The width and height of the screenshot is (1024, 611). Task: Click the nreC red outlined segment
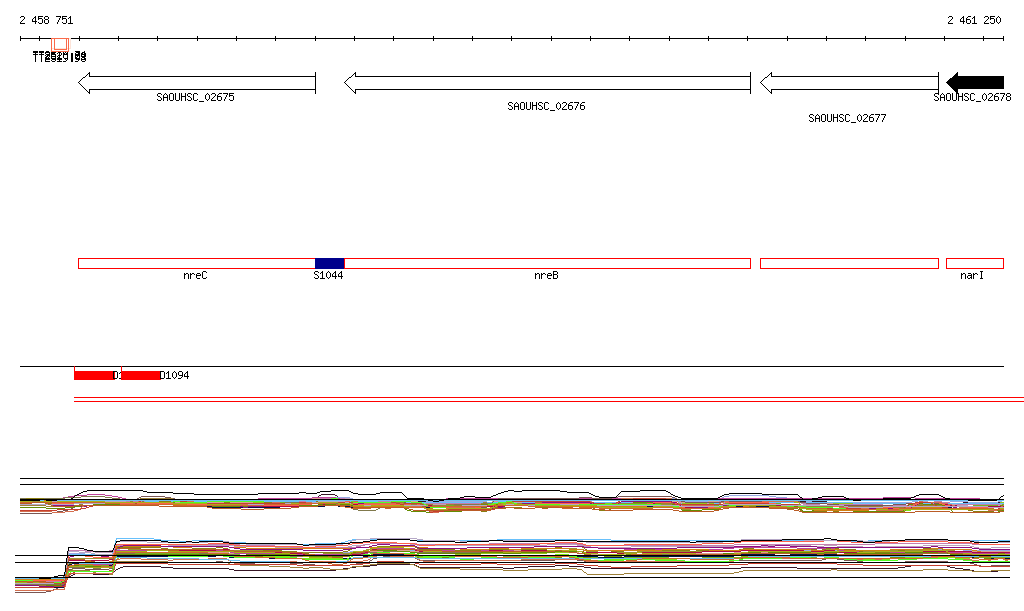pyautogui.click(x=197, y=264)
